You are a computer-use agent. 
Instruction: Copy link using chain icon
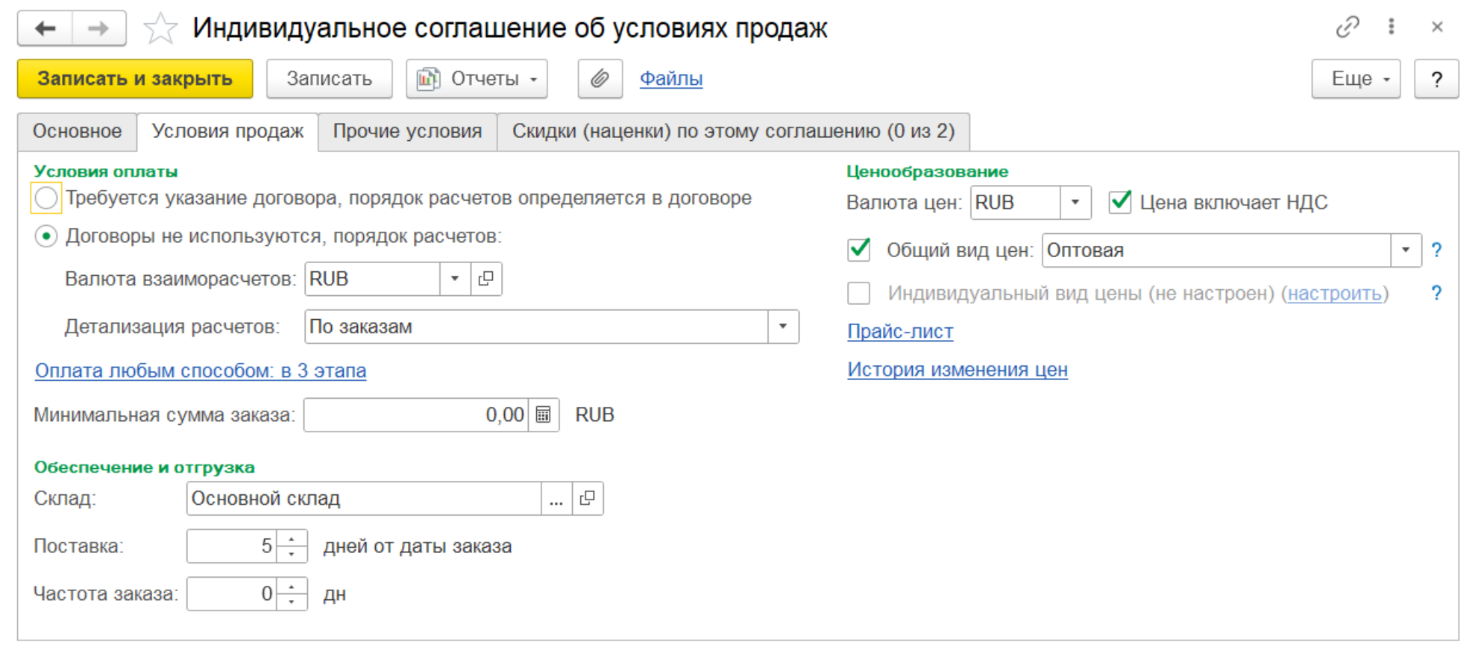1347,28
